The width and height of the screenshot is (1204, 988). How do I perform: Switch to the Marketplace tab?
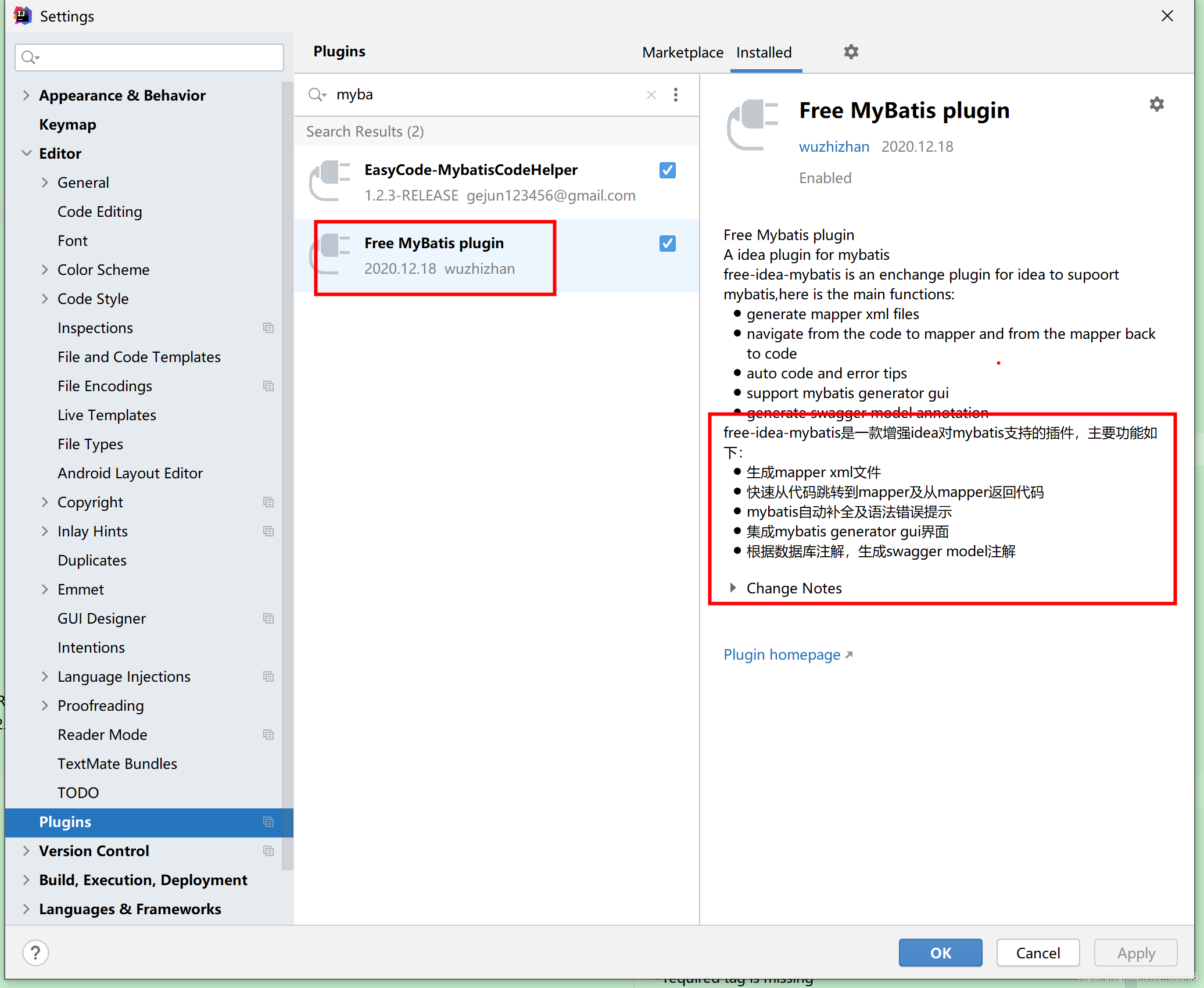(x=682, y=52)
